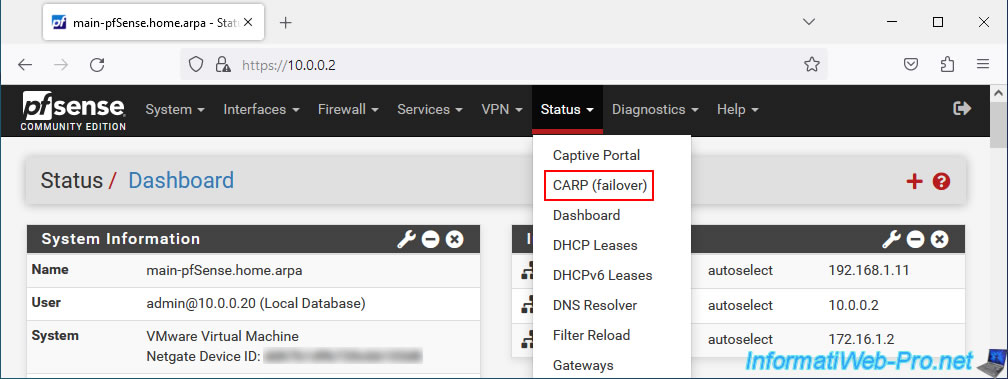Screen dimensions: 1008x379
Task: Click interface icon beside 10.0.0.2 row
Action: (x=526, y=306)
